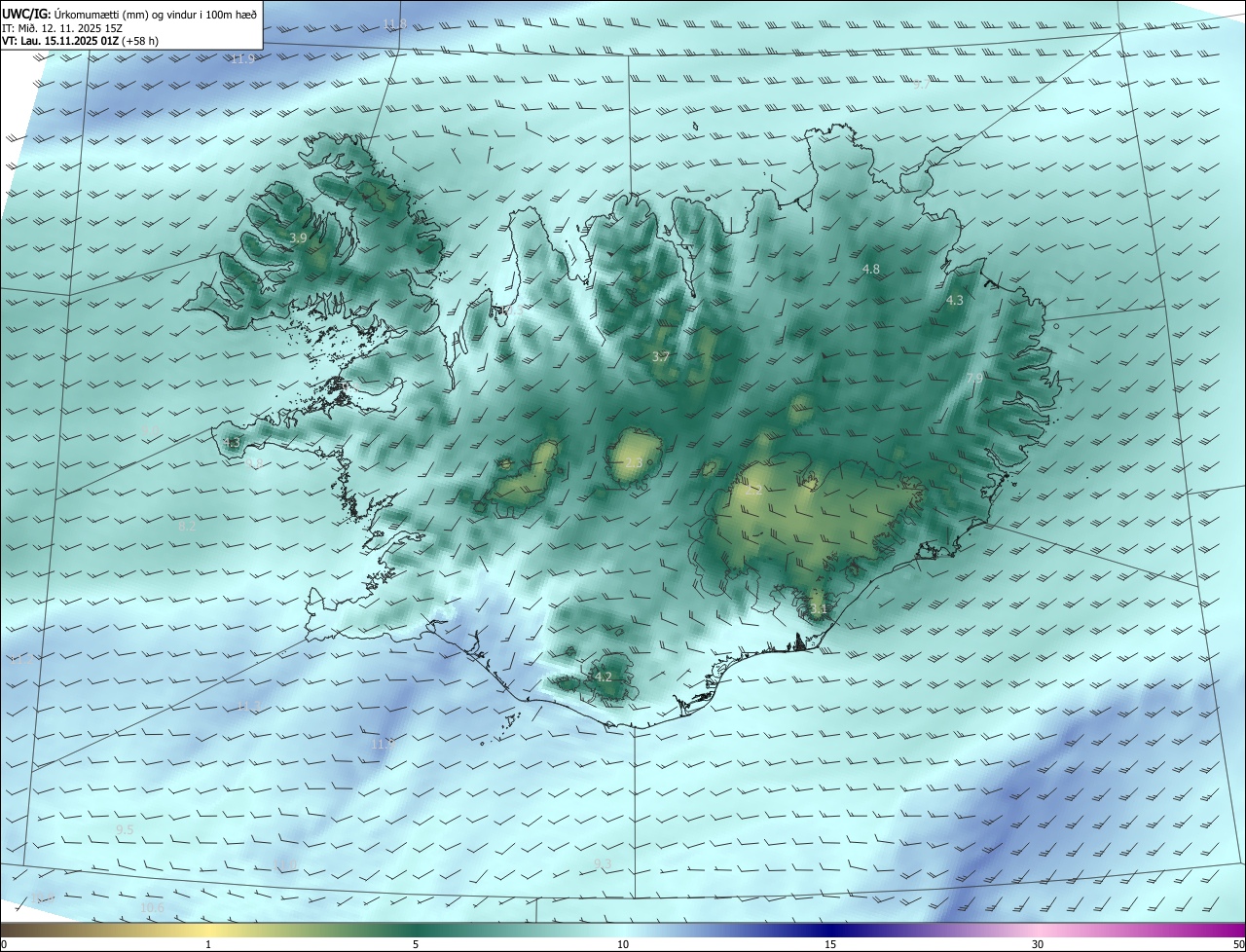Click the color scale tick label 0
1246x952 pixels.
[x=4, y=944]
